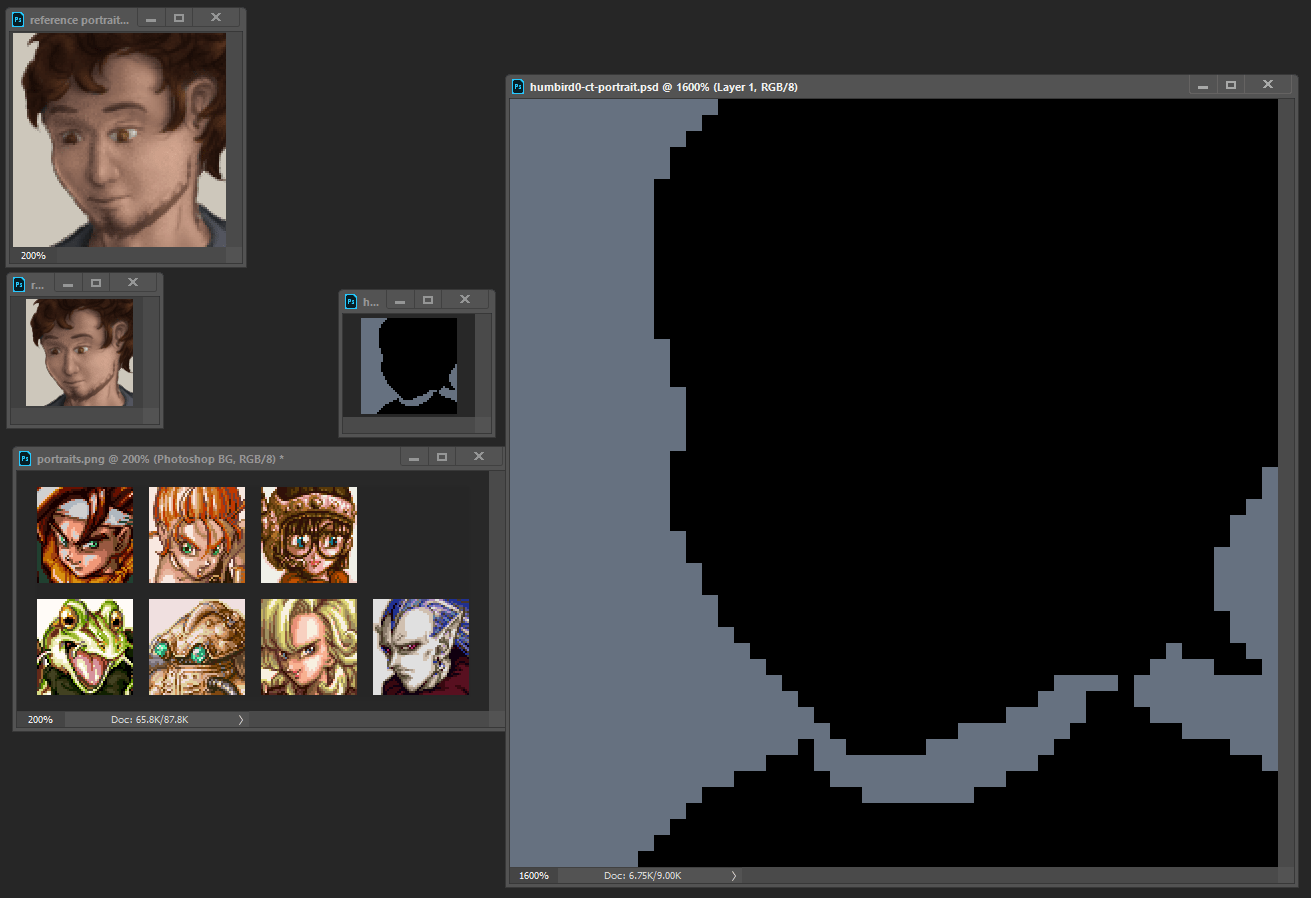Screen dimensions: 1311x898
Task: Select the blonde curly-haired character portrait
Action: [309, 647]
